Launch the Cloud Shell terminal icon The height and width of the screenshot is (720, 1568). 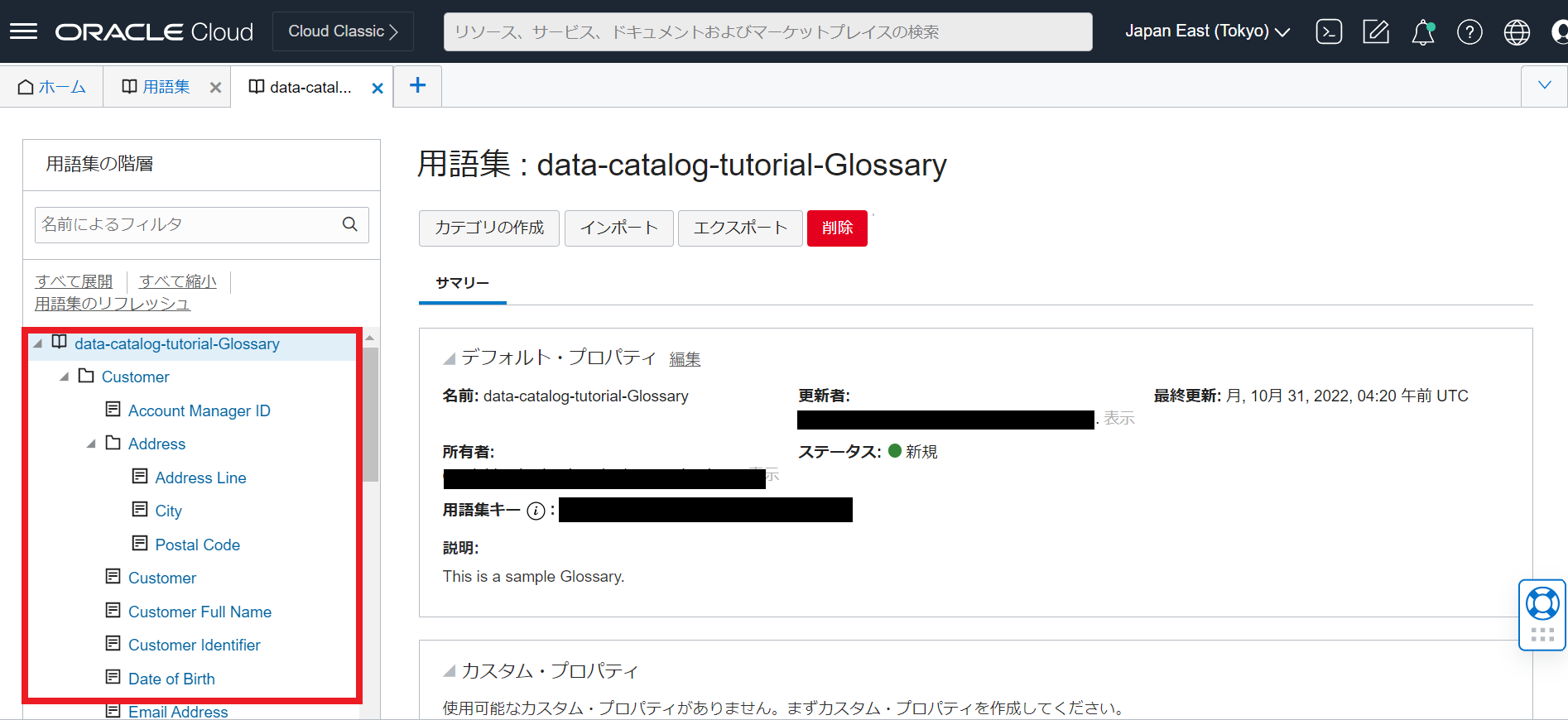(x=1329, y=32)
